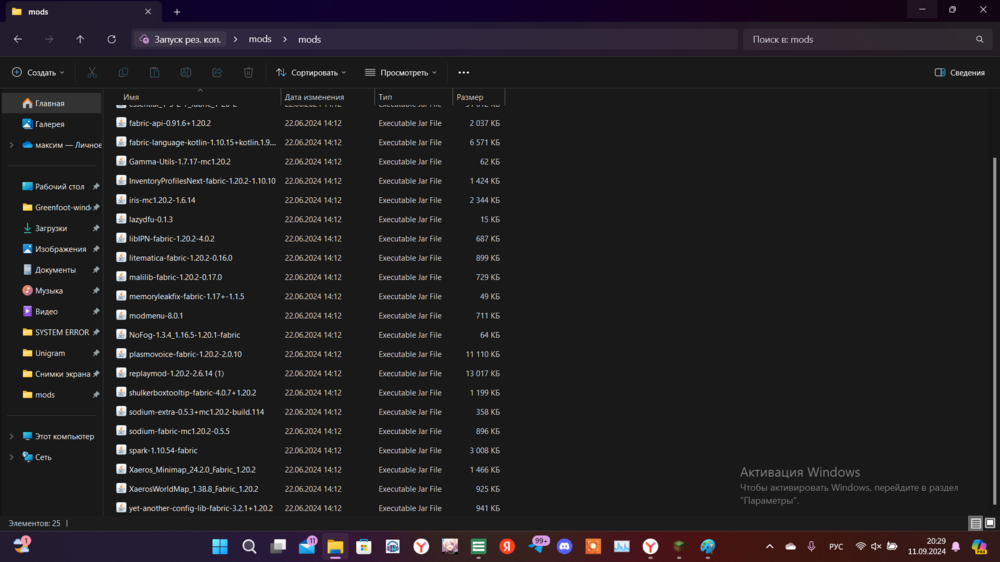Open the three-dots more options menu

point(464,73)
